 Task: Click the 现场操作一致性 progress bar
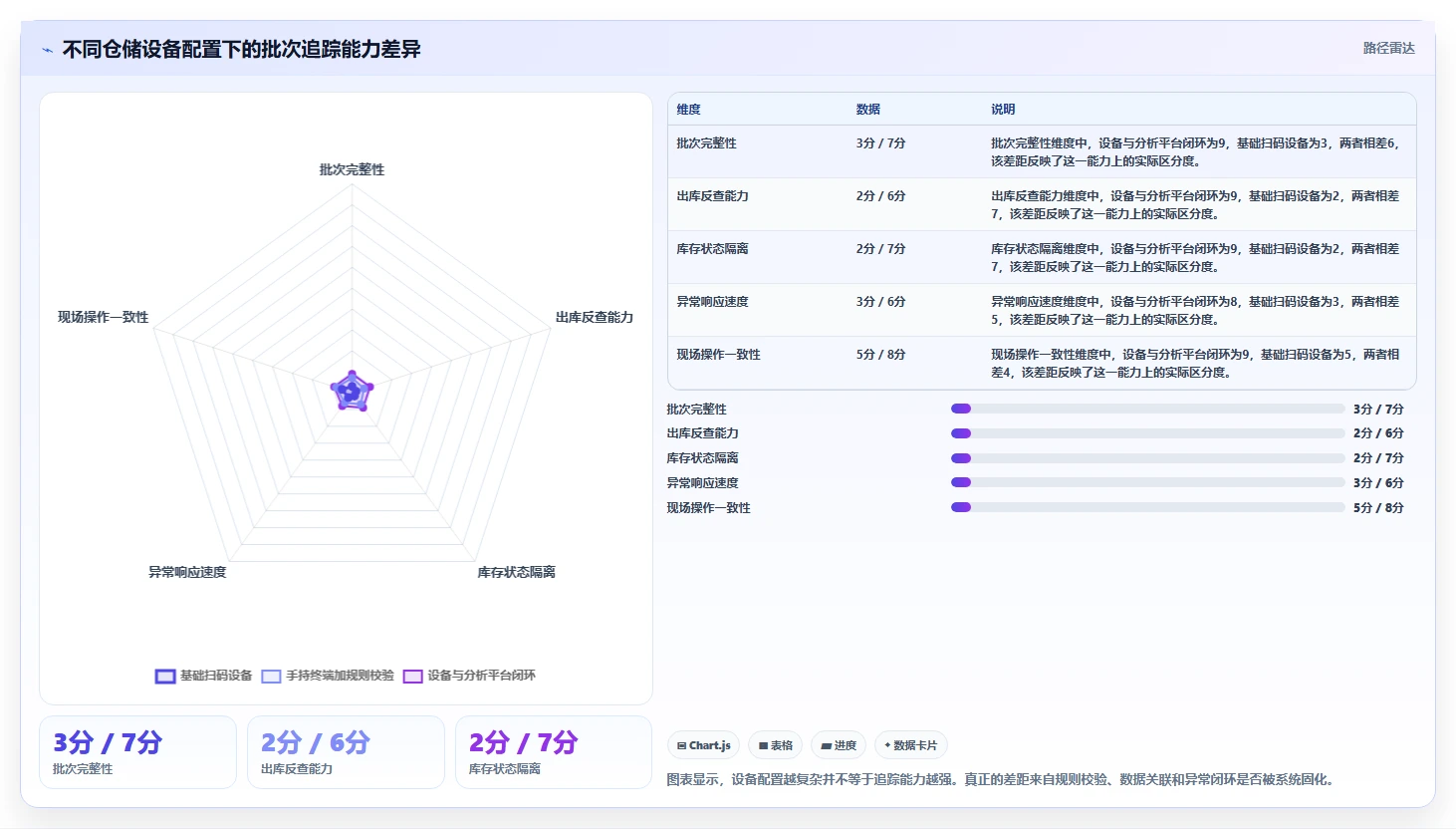pos(1147,507)
